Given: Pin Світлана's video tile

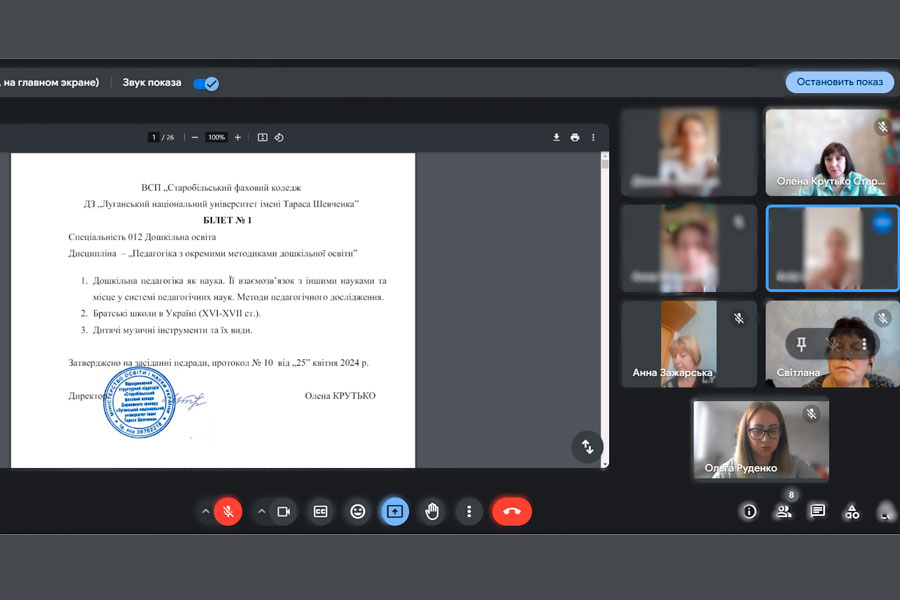Looking at the screenshot, I should coord(801,344).
